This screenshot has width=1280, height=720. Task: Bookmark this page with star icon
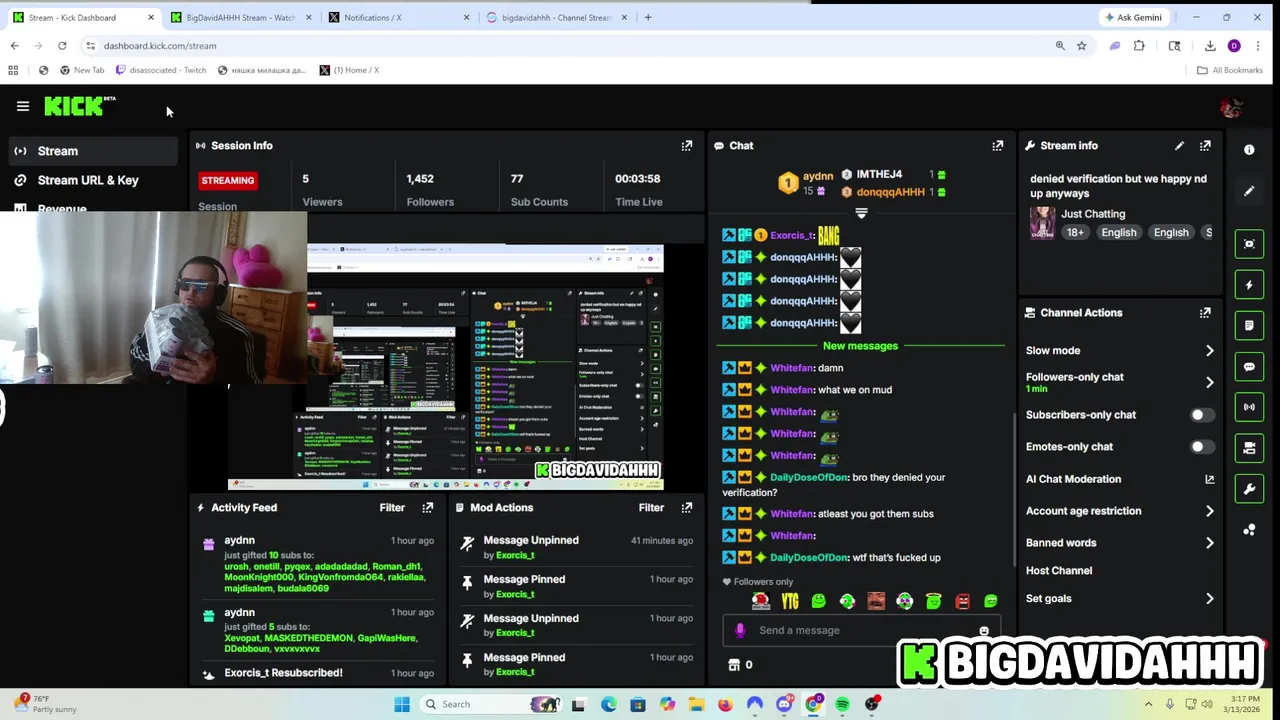click(1081, 46)
